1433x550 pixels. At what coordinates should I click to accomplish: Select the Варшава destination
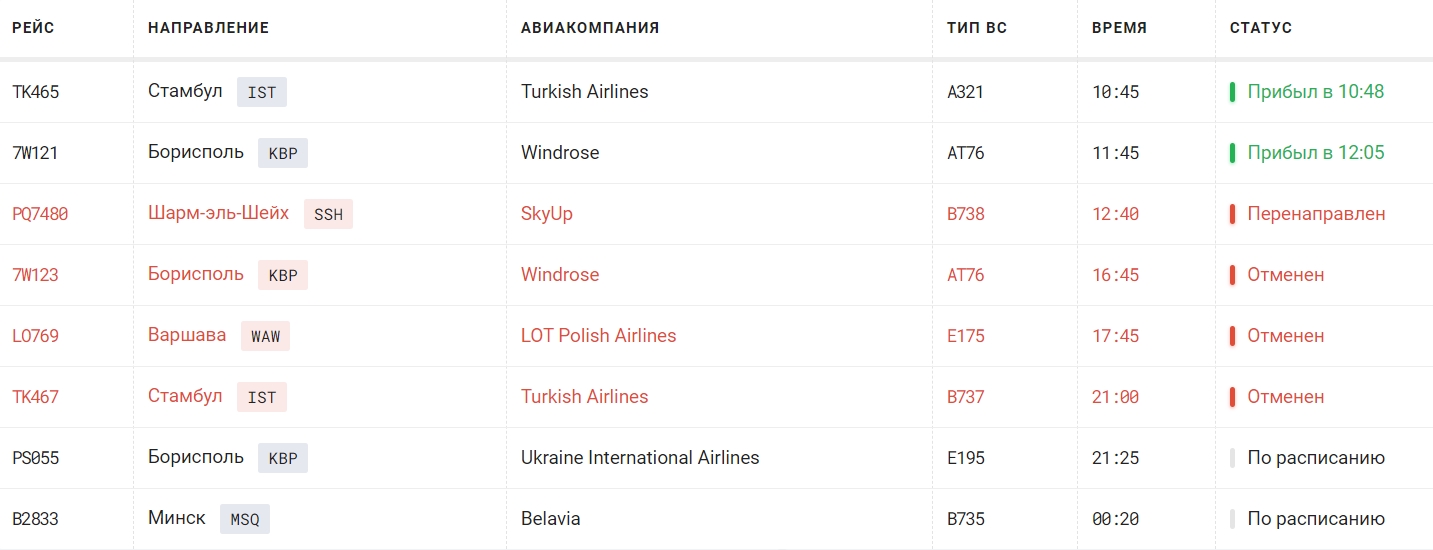point(187,335)
